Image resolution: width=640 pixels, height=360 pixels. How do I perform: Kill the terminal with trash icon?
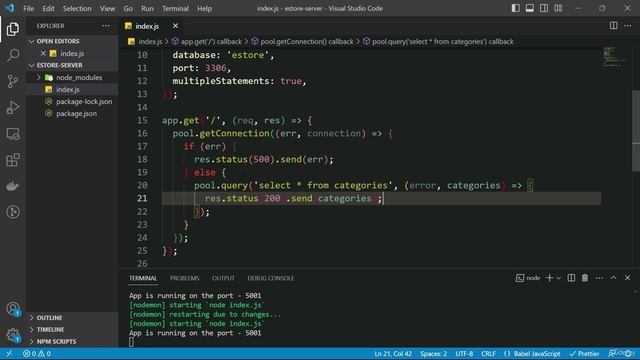point(585,278)
